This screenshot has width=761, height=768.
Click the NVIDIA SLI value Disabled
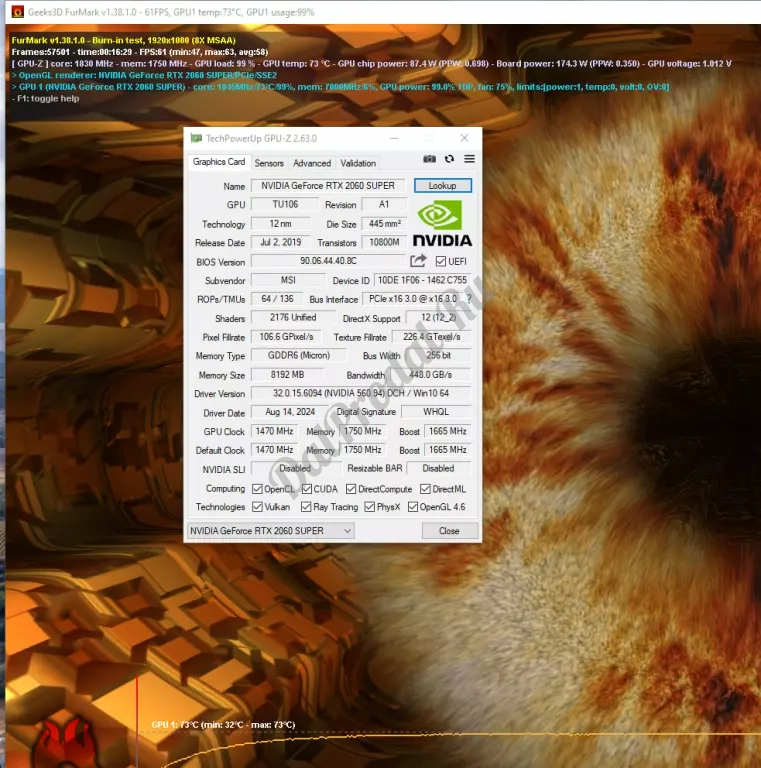pyautogui.click(x=295, y=468)
